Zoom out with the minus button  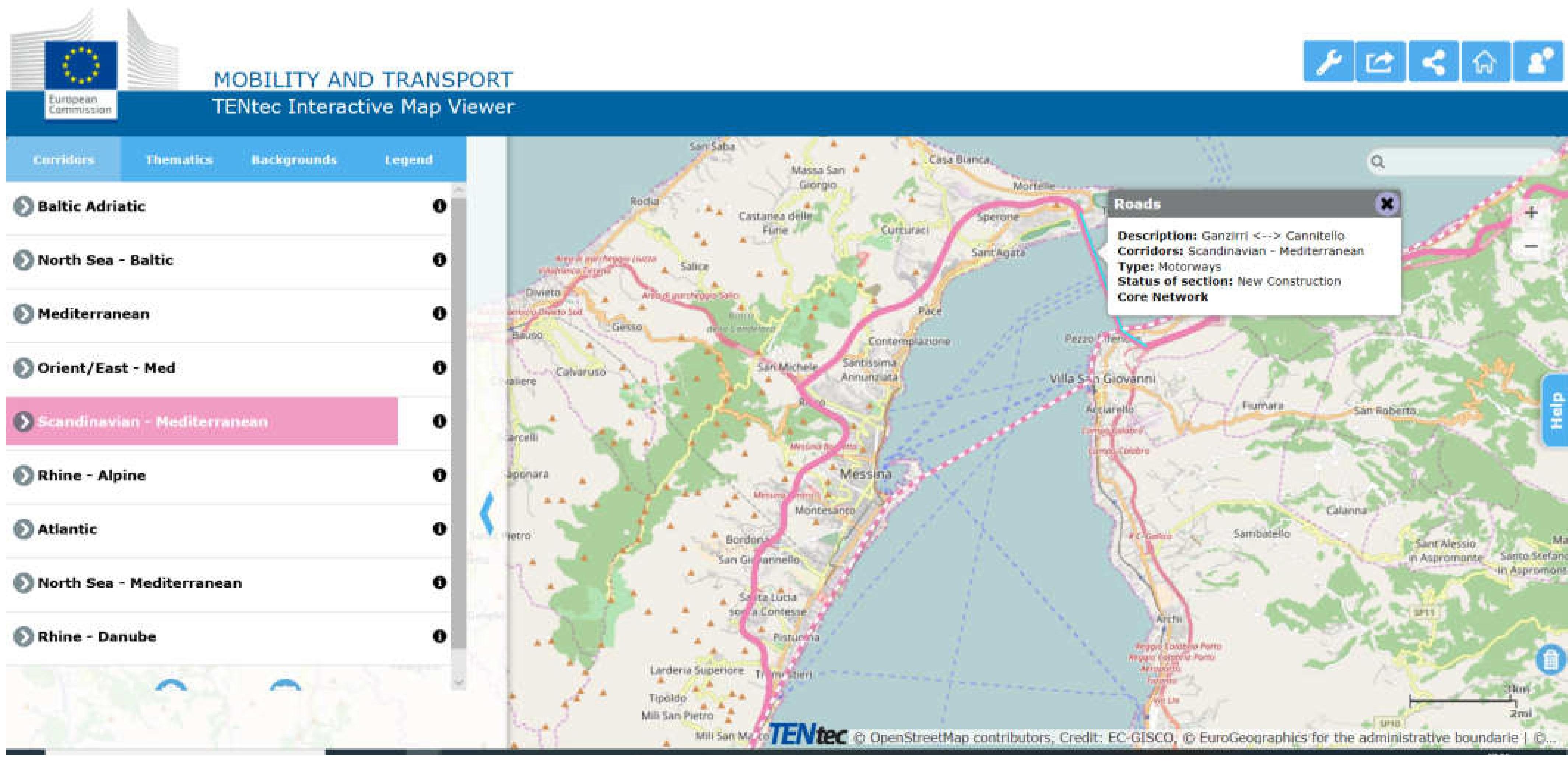pyautogui.click(x=1532, y=246)
